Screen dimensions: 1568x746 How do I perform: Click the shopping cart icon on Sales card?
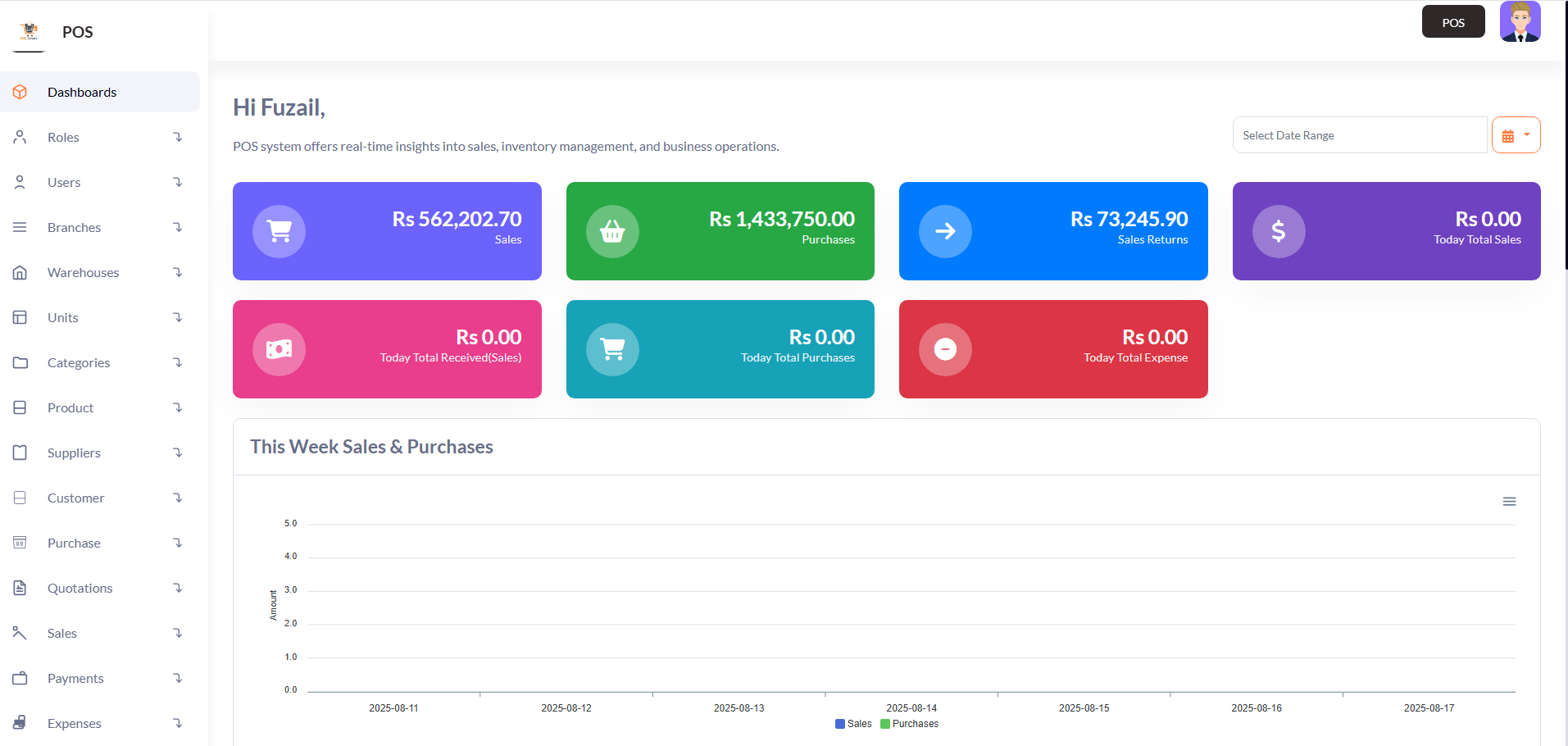[279, 231]
